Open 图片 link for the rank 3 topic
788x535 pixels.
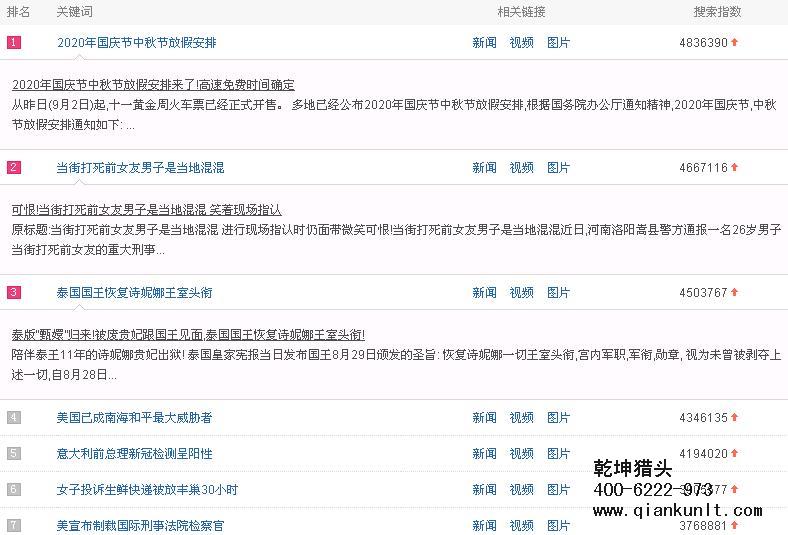pos(558,293)
